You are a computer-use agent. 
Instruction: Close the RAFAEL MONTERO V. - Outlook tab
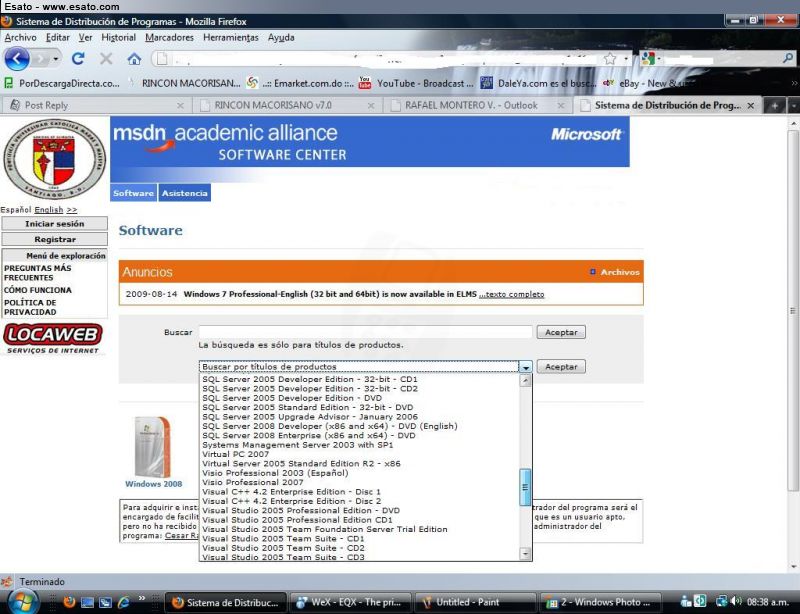[561, 106]
